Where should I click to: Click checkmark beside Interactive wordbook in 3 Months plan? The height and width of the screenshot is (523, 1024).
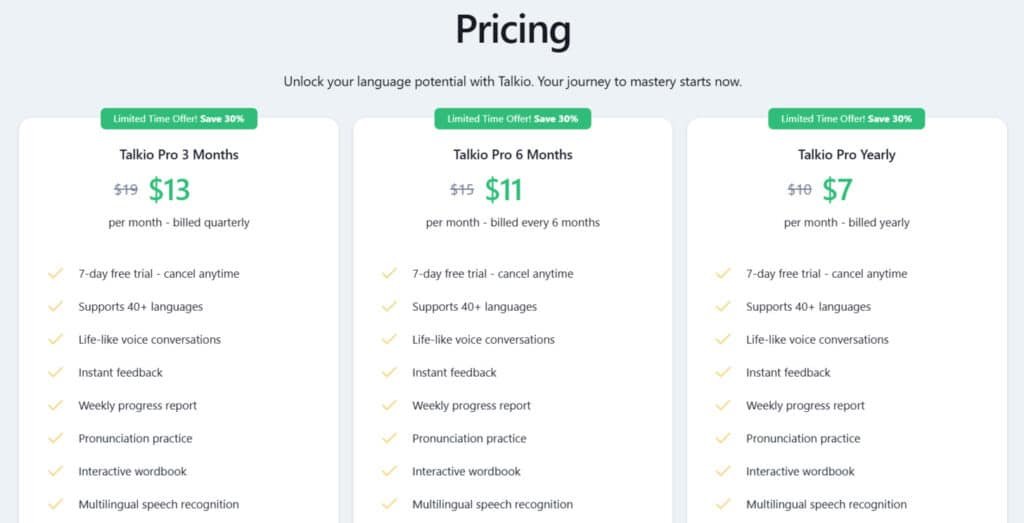pos(56,471)
